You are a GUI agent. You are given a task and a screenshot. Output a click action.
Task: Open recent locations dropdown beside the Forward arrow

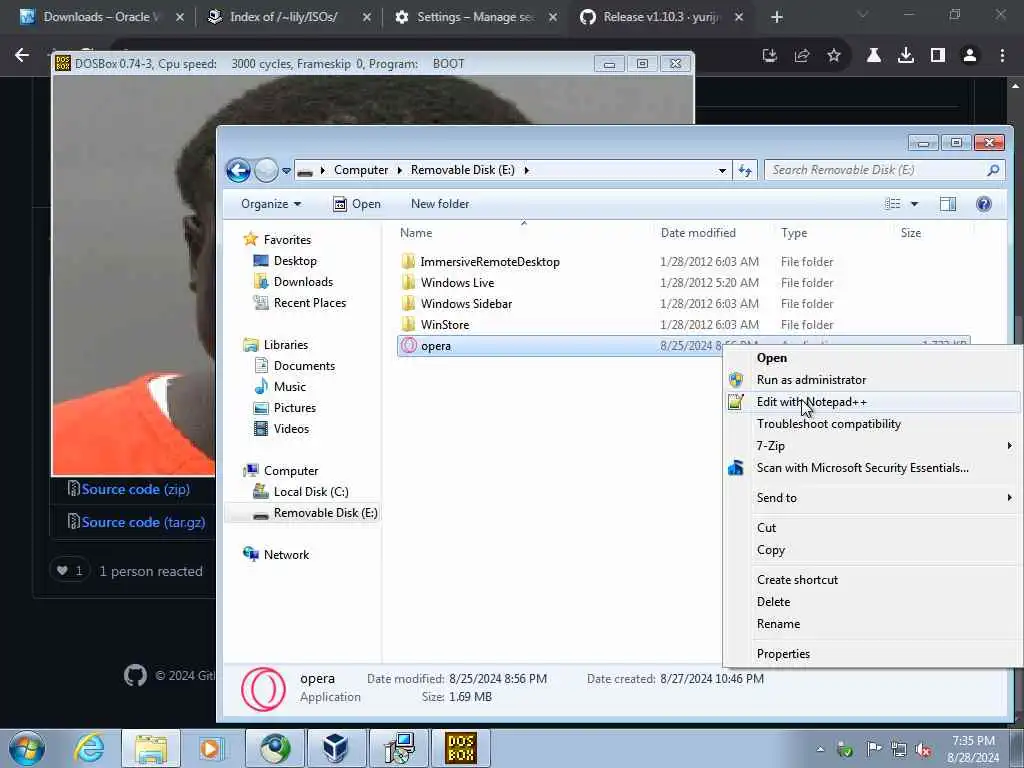pyautogui.click(x=286, y=171)
